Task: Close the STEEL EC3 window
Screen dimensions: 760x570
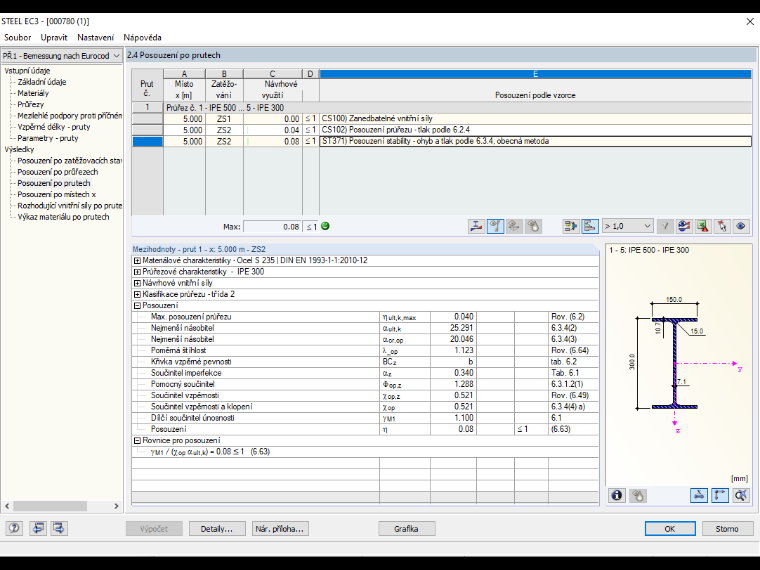Action: coord(749,21)
